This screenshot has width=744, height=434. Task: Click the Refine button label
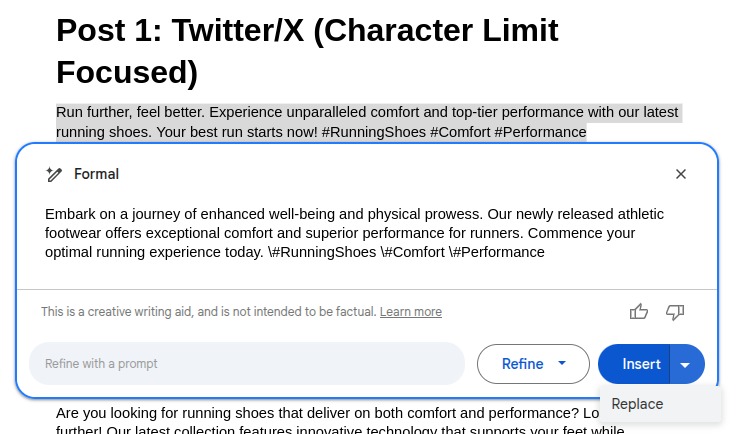click(x=522, y=364)
